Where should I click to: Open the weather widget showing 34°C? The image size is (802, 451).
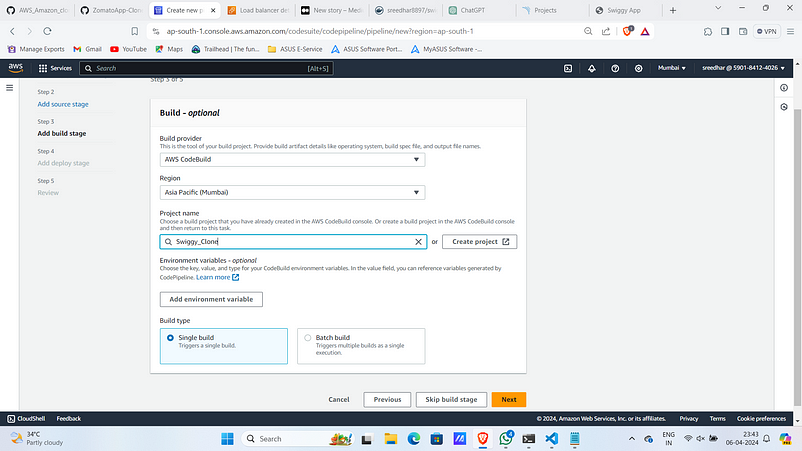pos(37,439)
